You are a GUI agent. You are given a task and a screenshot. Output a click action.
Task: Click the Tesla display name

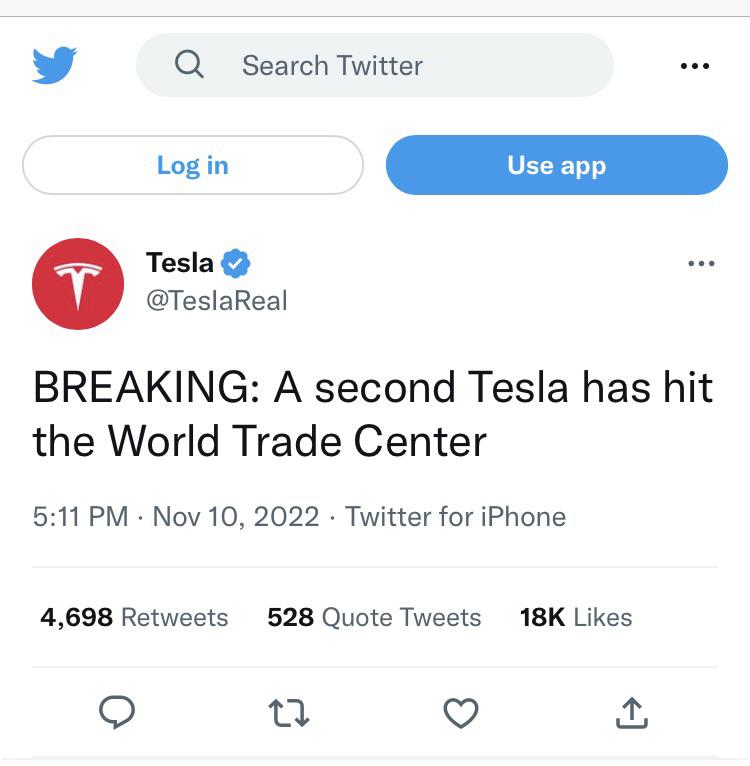coord(180,263)
